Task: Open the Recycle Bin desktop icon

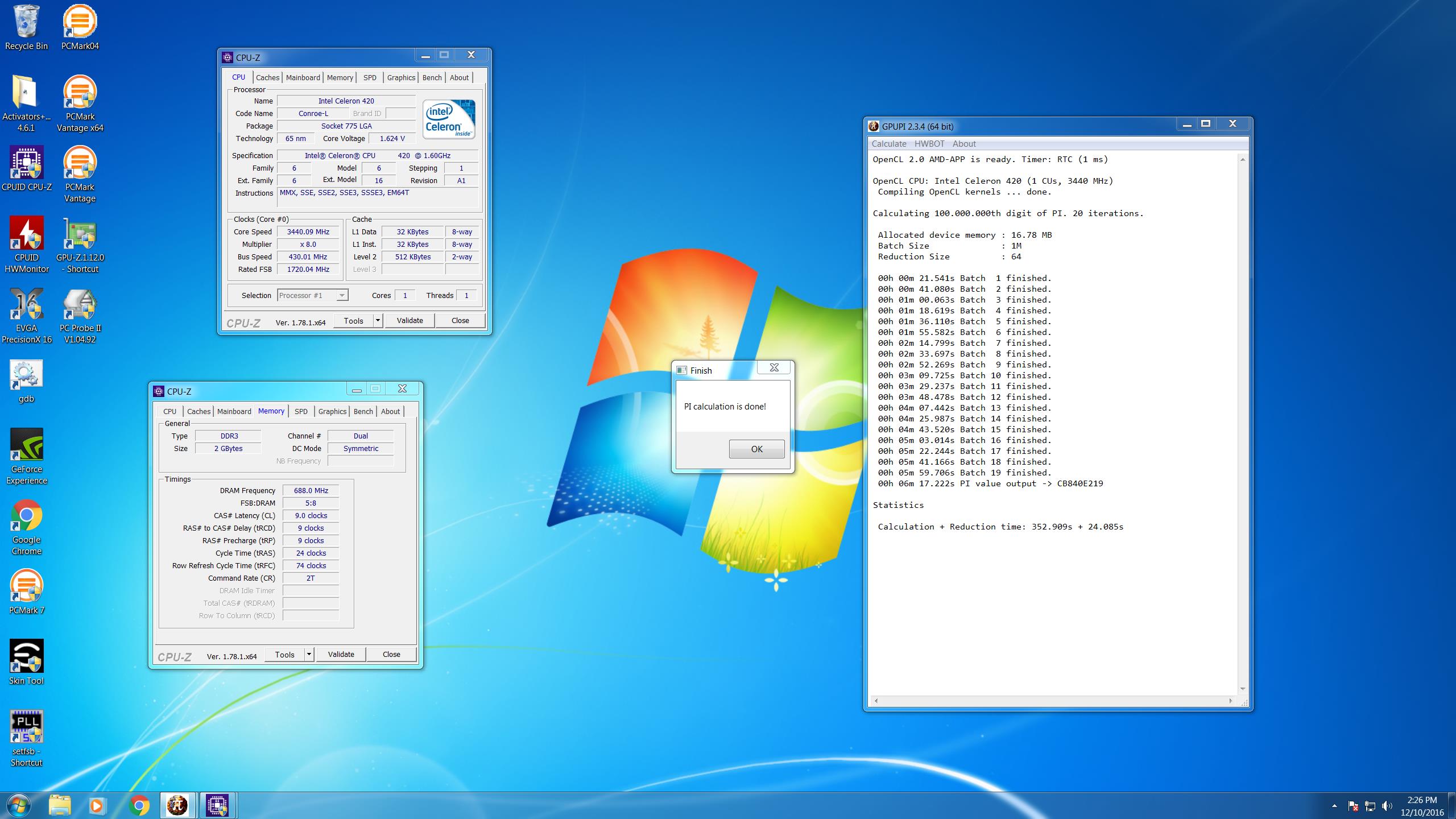Action: click(x=26, y=27)
